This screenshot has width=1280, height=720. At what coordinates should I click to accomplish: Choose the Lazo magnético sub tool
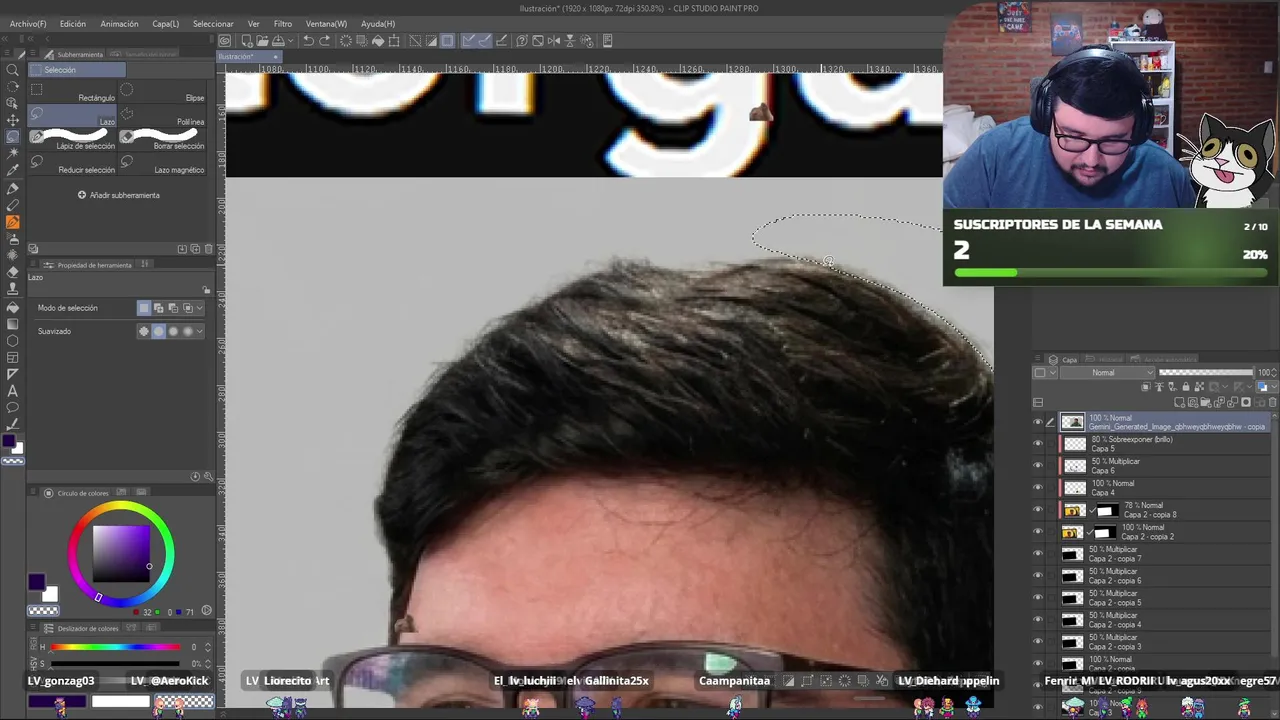[163, 164]
